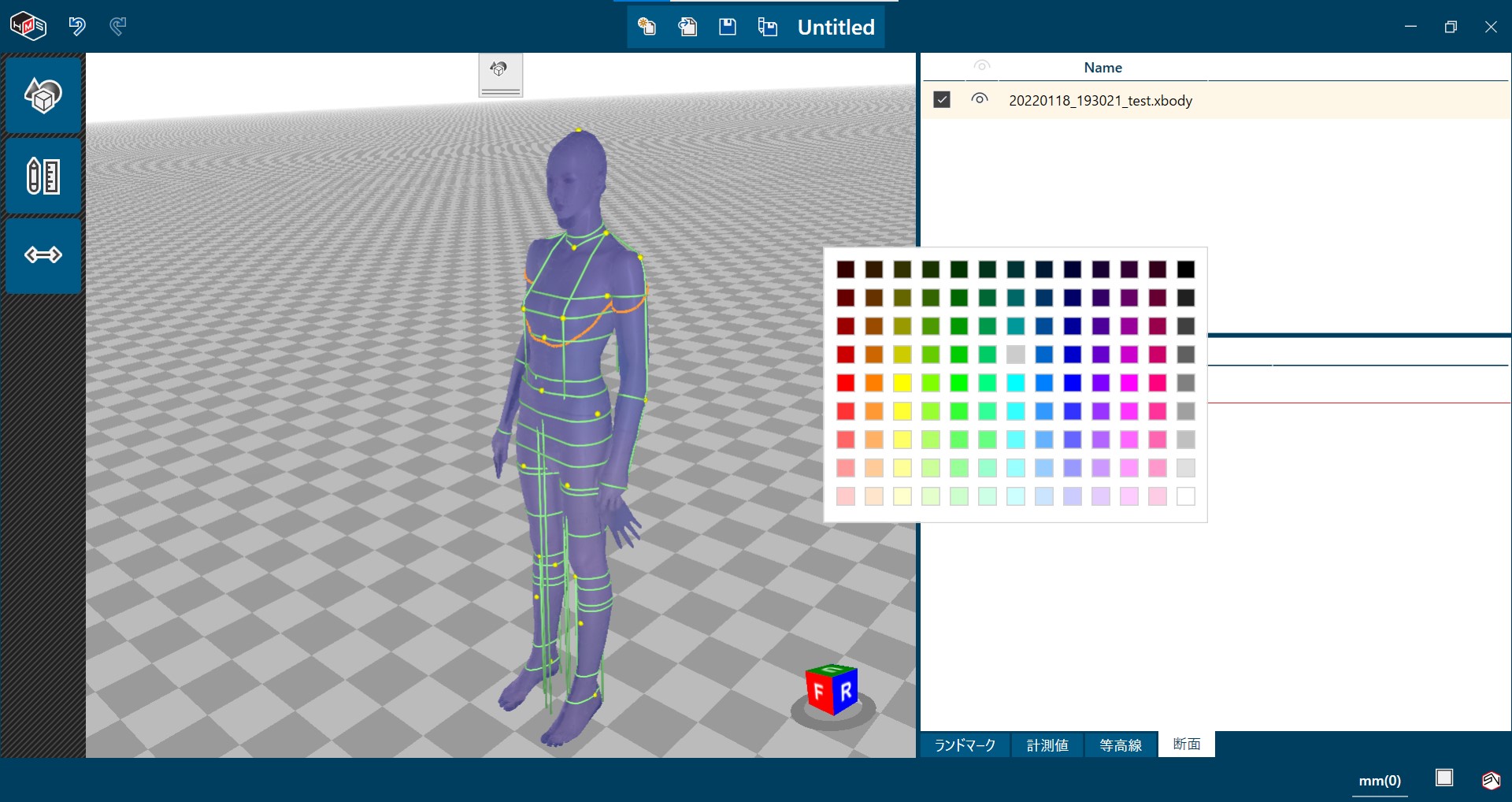Select the 断面 tab

1187,744
